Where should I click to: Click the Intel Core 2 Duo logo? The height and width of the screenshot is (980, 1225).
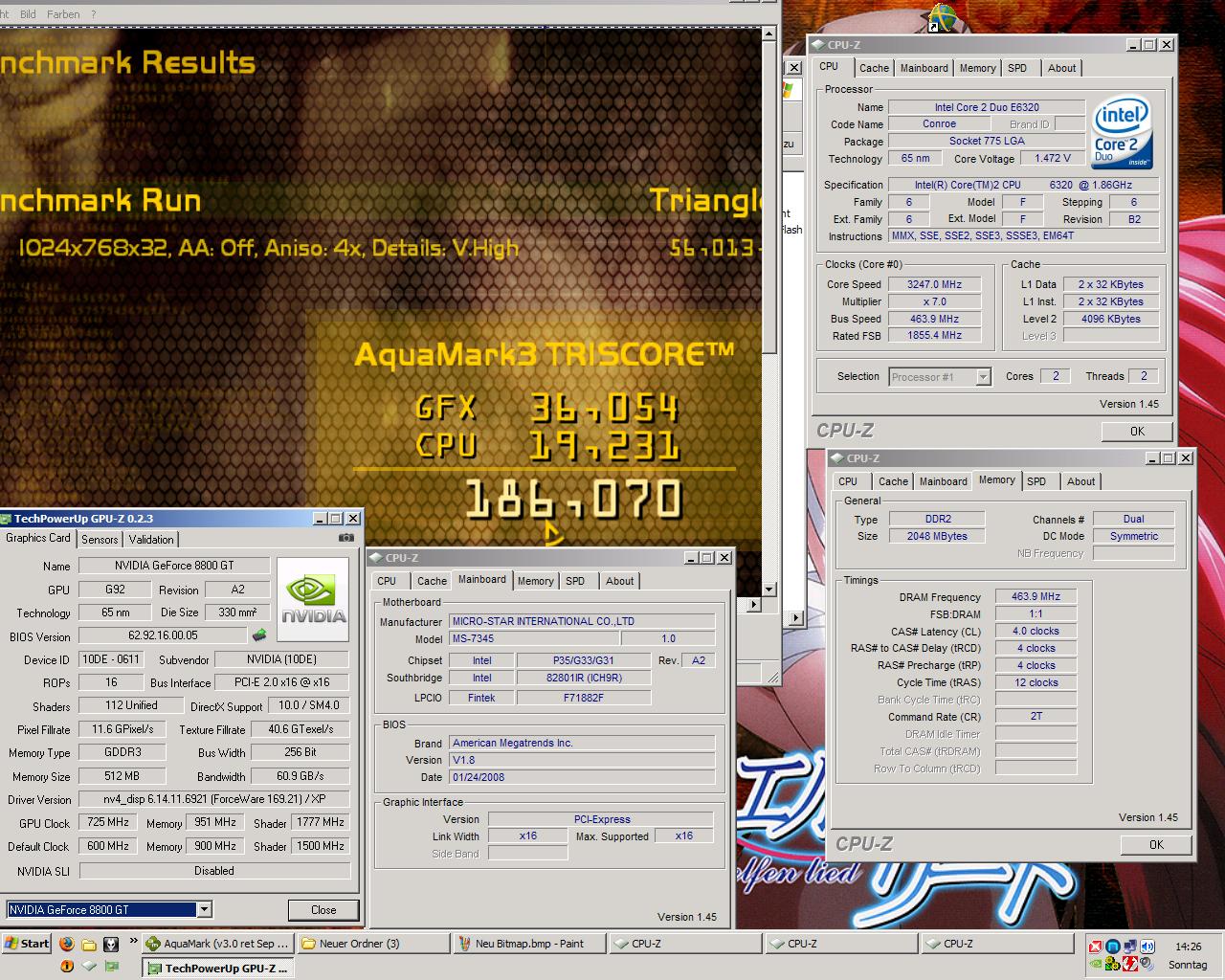1123,132
